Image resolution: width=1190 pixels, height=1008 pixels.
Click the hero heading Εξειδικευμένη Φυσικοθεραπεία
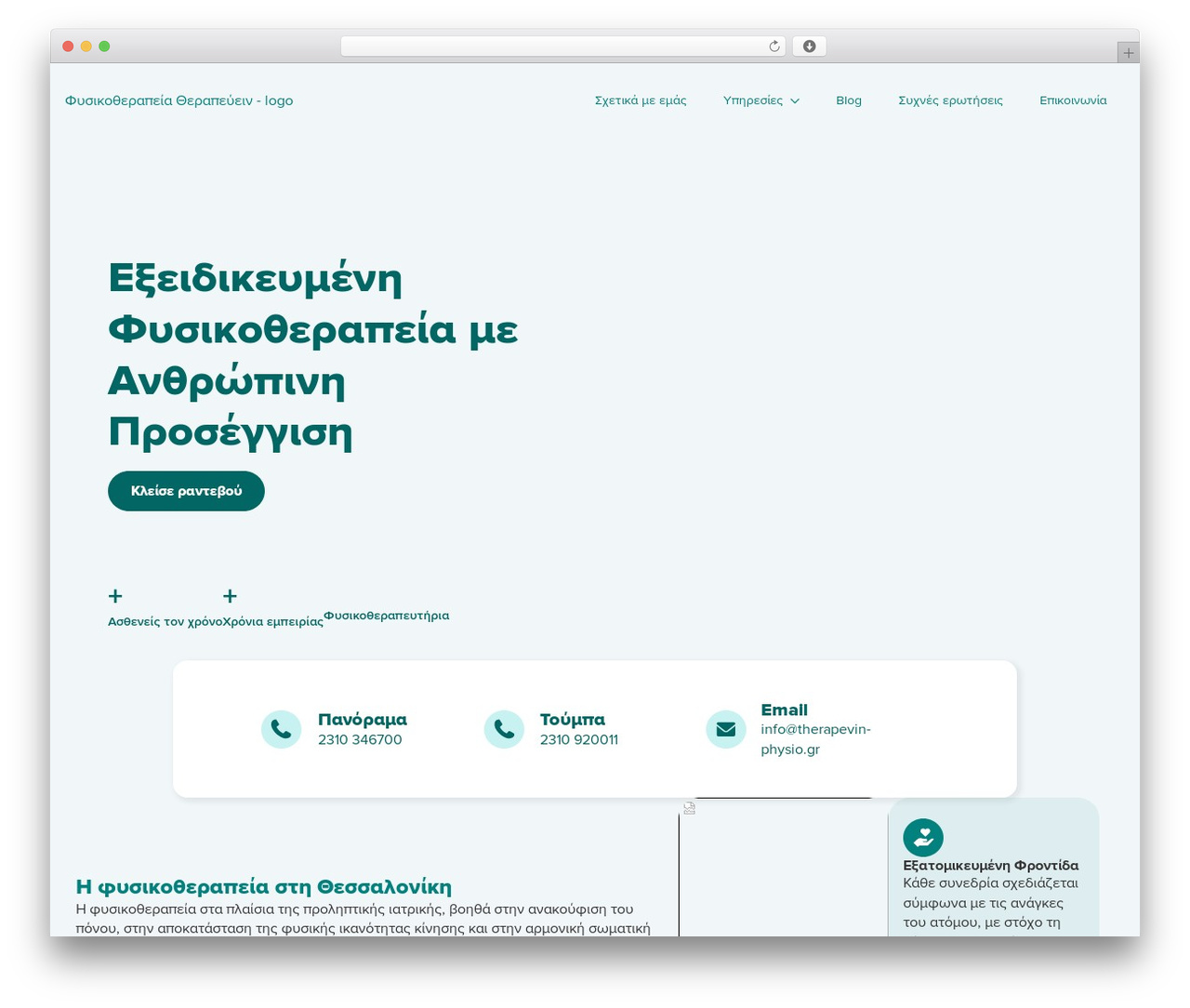click(x=313, y=354)
